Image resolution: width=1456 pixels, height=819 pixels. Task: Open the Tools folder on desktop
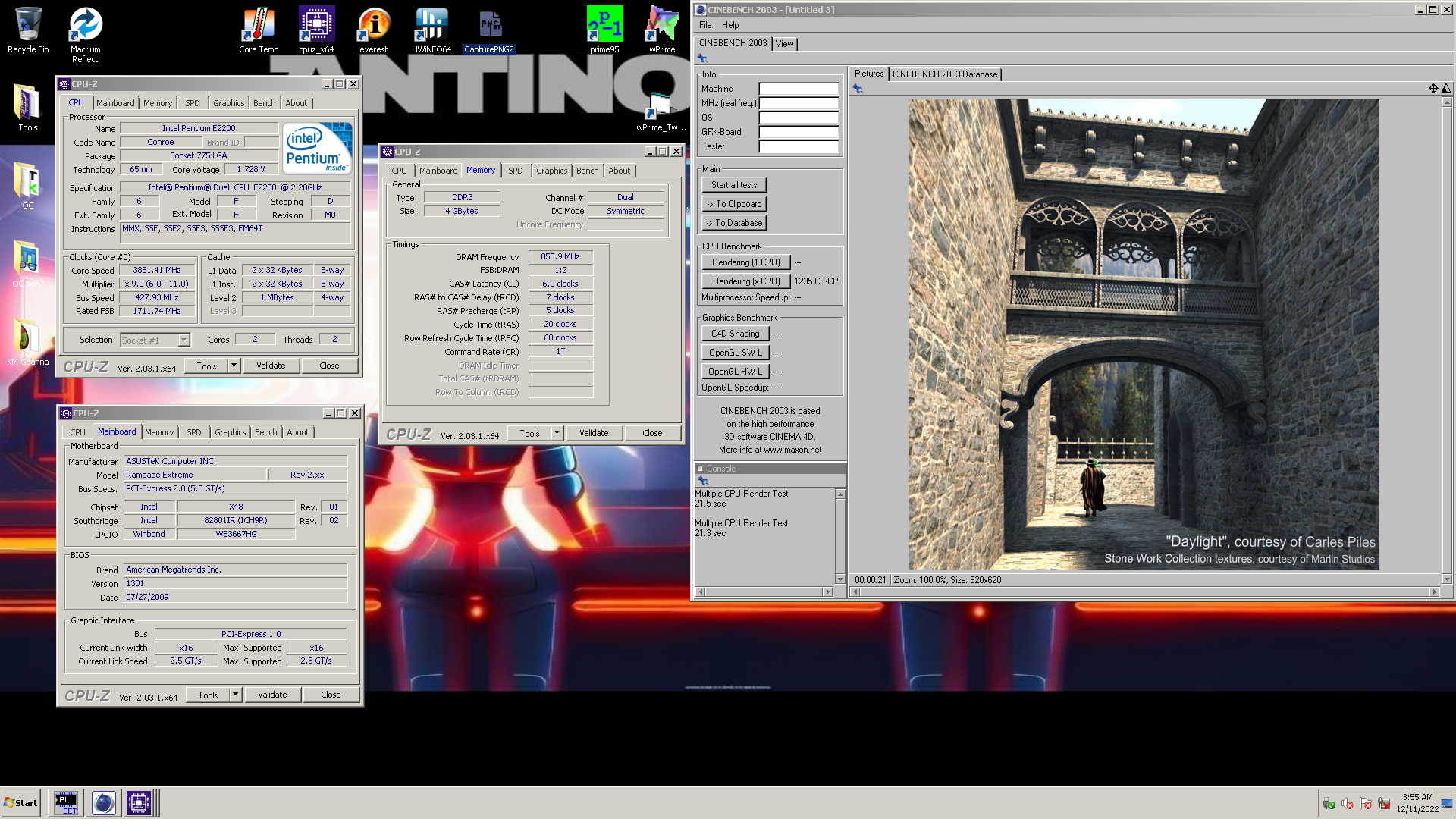(28, 108)
